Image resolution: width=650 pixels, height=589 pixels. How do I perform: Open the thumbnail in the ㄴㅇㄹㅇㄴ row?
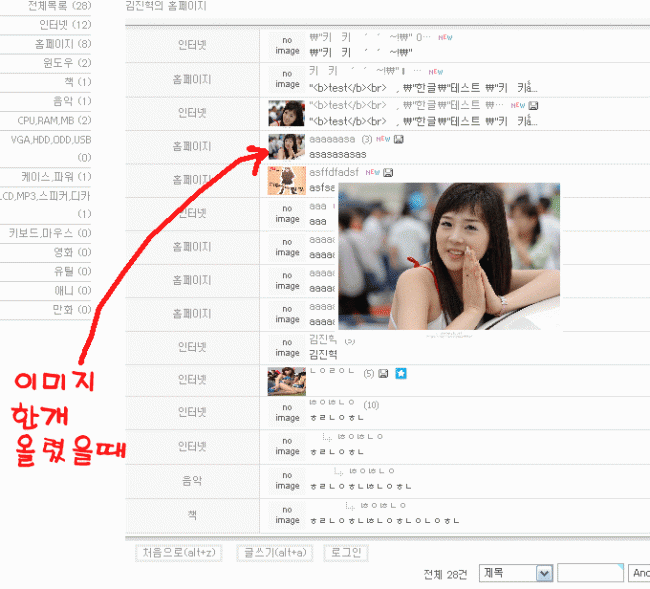(286, 381)
